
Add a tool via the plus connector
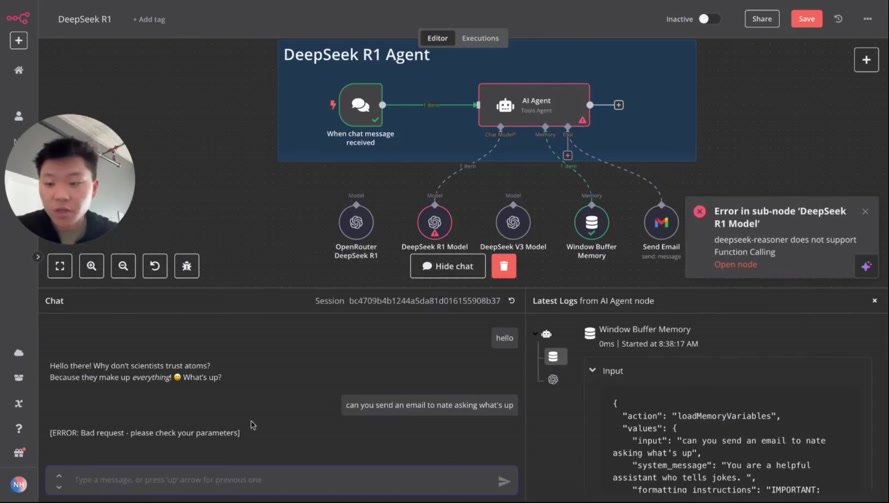[568, 155]
